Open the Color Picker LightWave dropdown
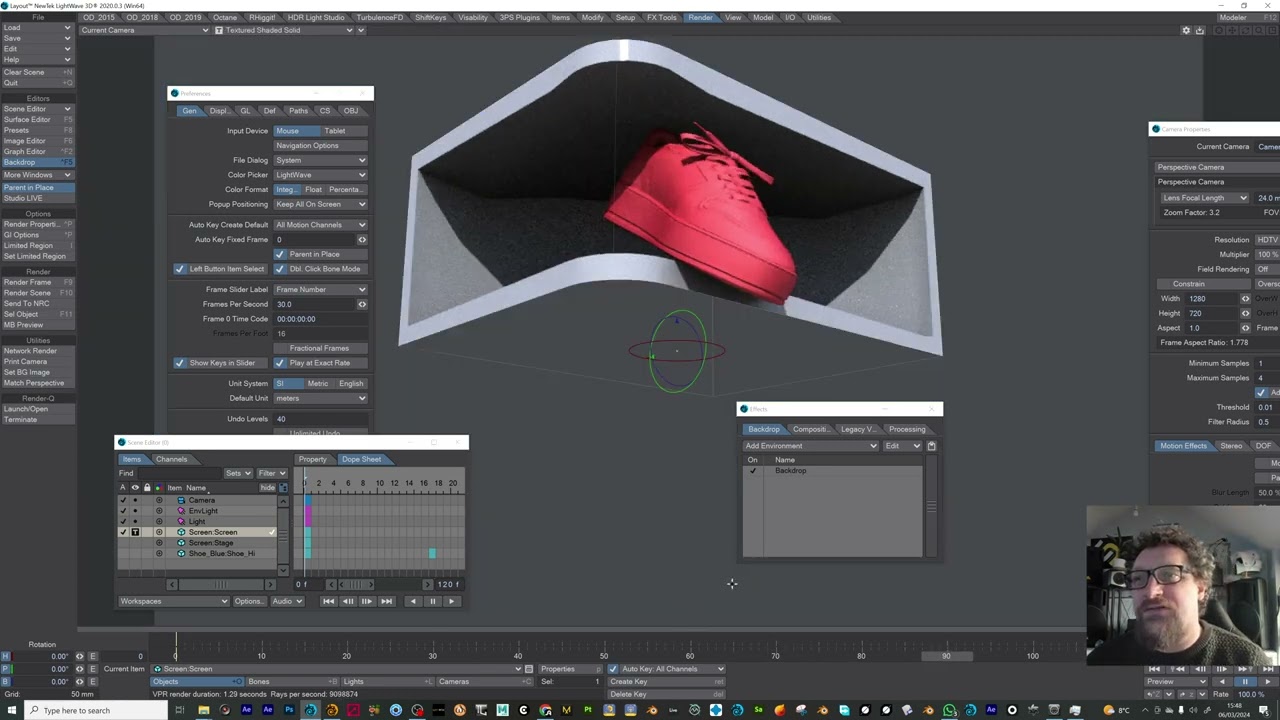 (x=320, y=175)
